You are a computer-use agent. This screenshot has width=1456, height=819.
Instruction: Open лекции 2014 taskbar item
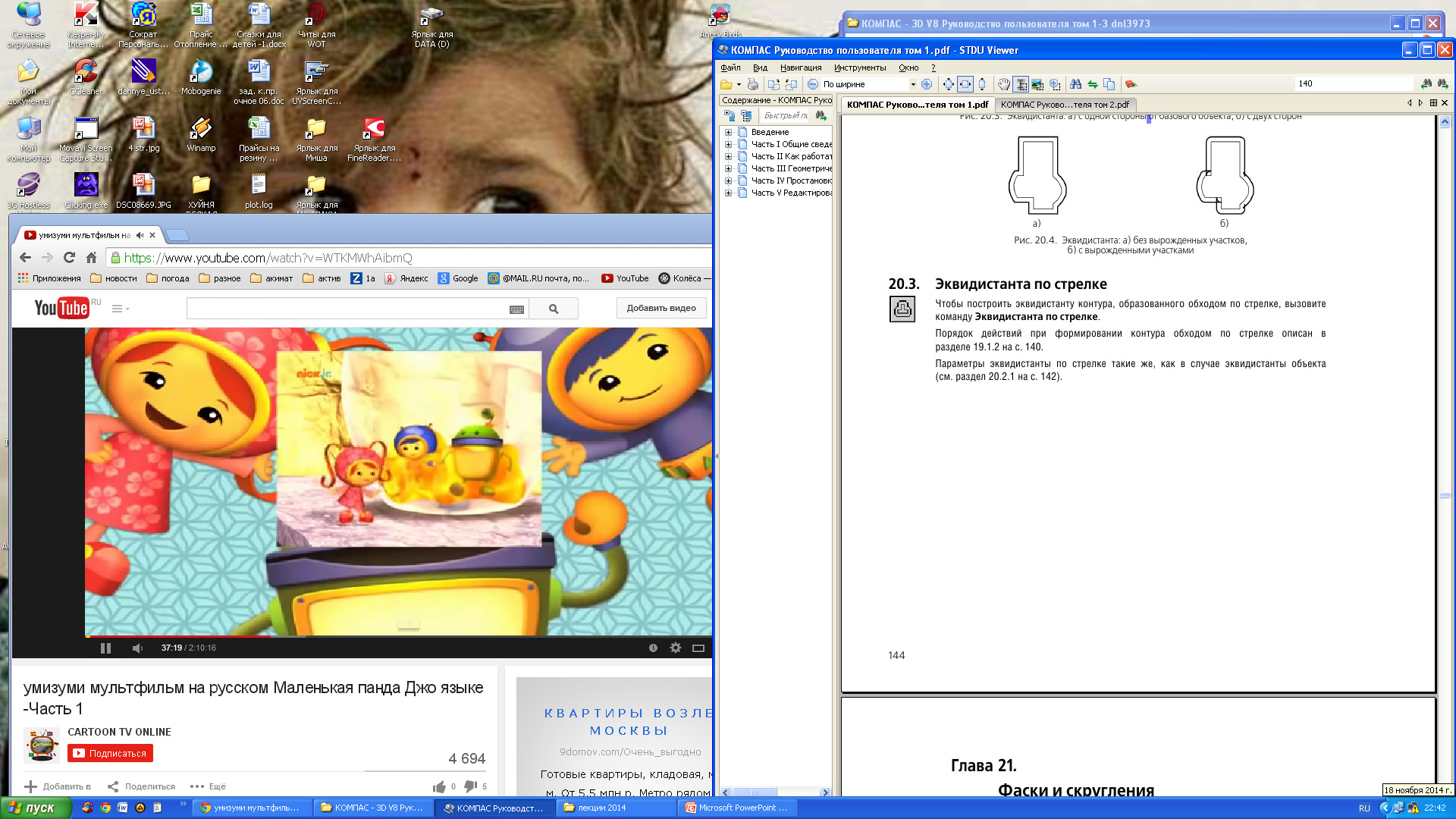click(x=617, y=808)
